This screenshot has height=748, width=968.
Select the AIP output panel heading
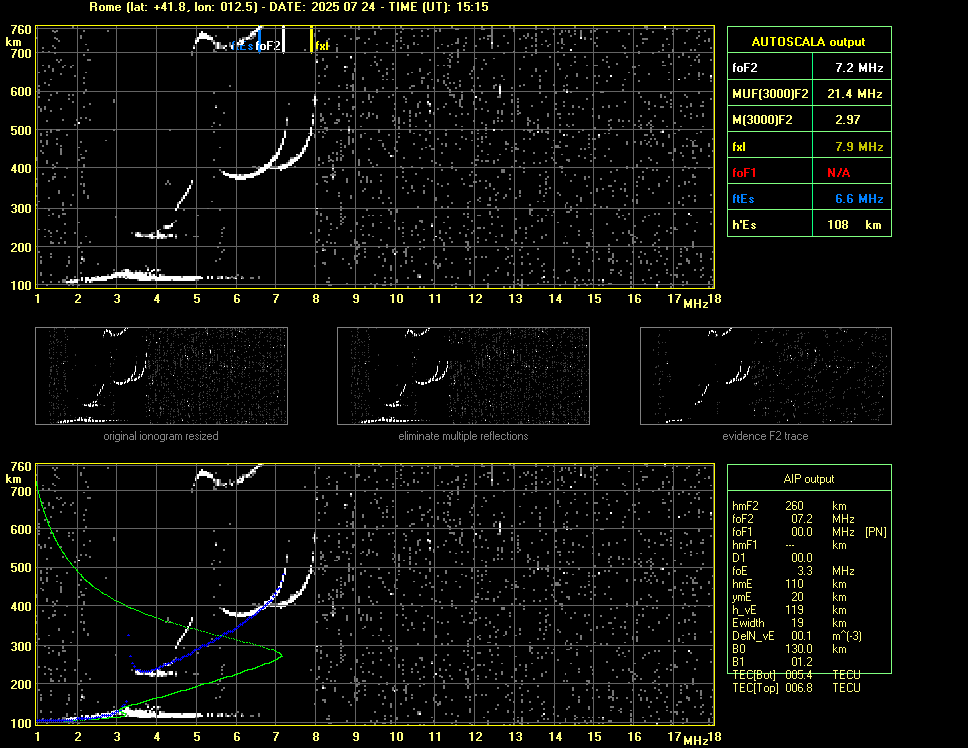808,479
